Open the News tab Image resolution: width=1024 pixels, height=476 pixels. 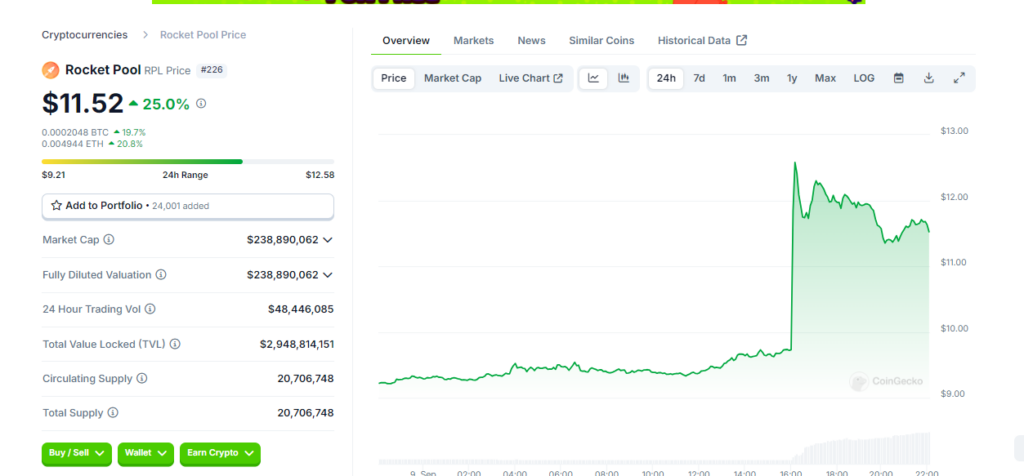(x=532, y=40)
